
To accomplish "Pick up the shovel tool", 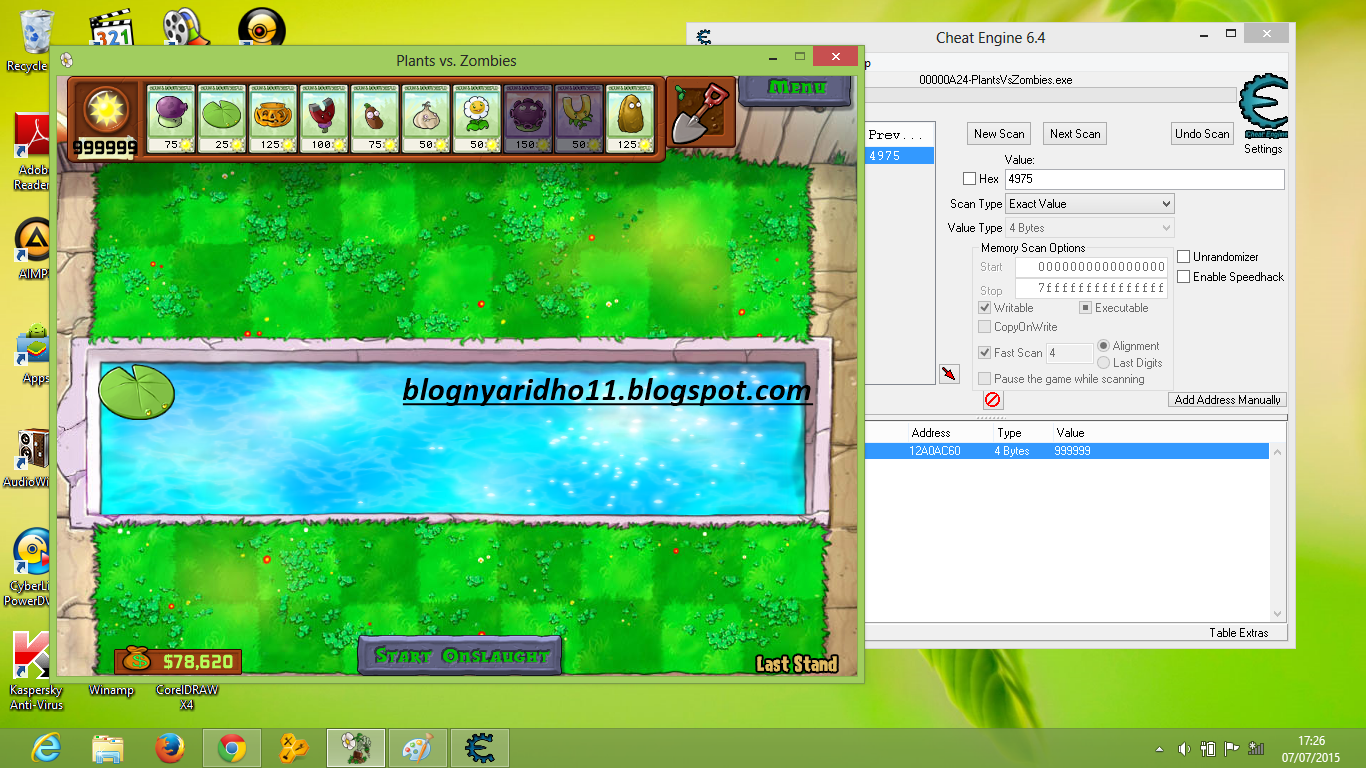I will [700, 112].
